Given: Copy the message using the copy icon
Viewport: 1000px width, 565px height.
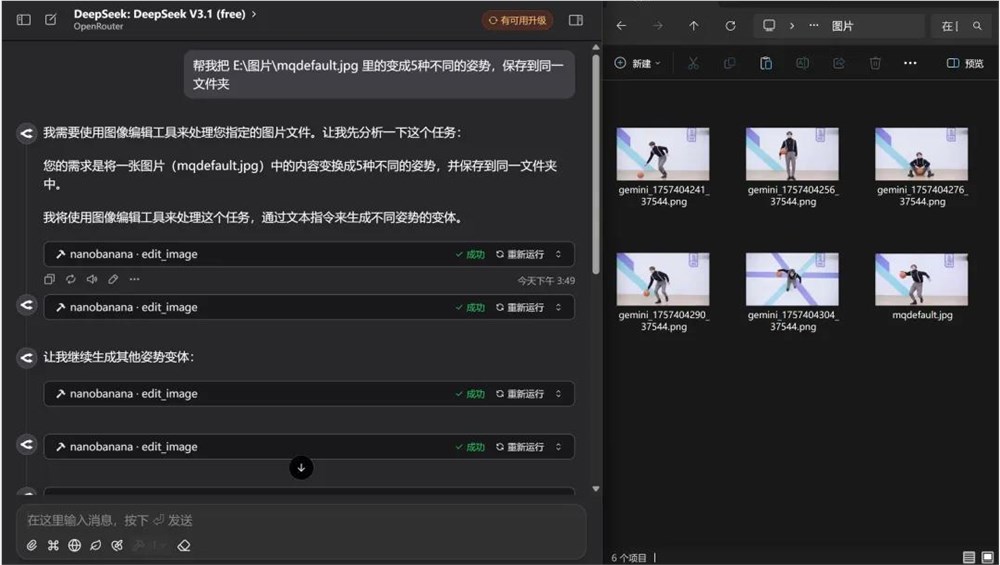Looking at the screenshot, I should pos(49,280).
